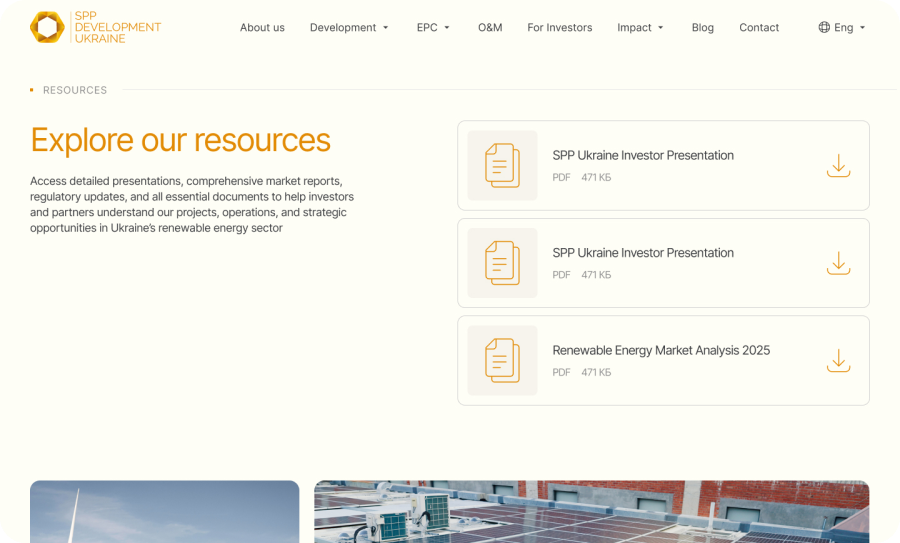The height and width of the screenshot is (543, 900).
Task: Open the Impact menu item
Action: (x=634, y=28)
